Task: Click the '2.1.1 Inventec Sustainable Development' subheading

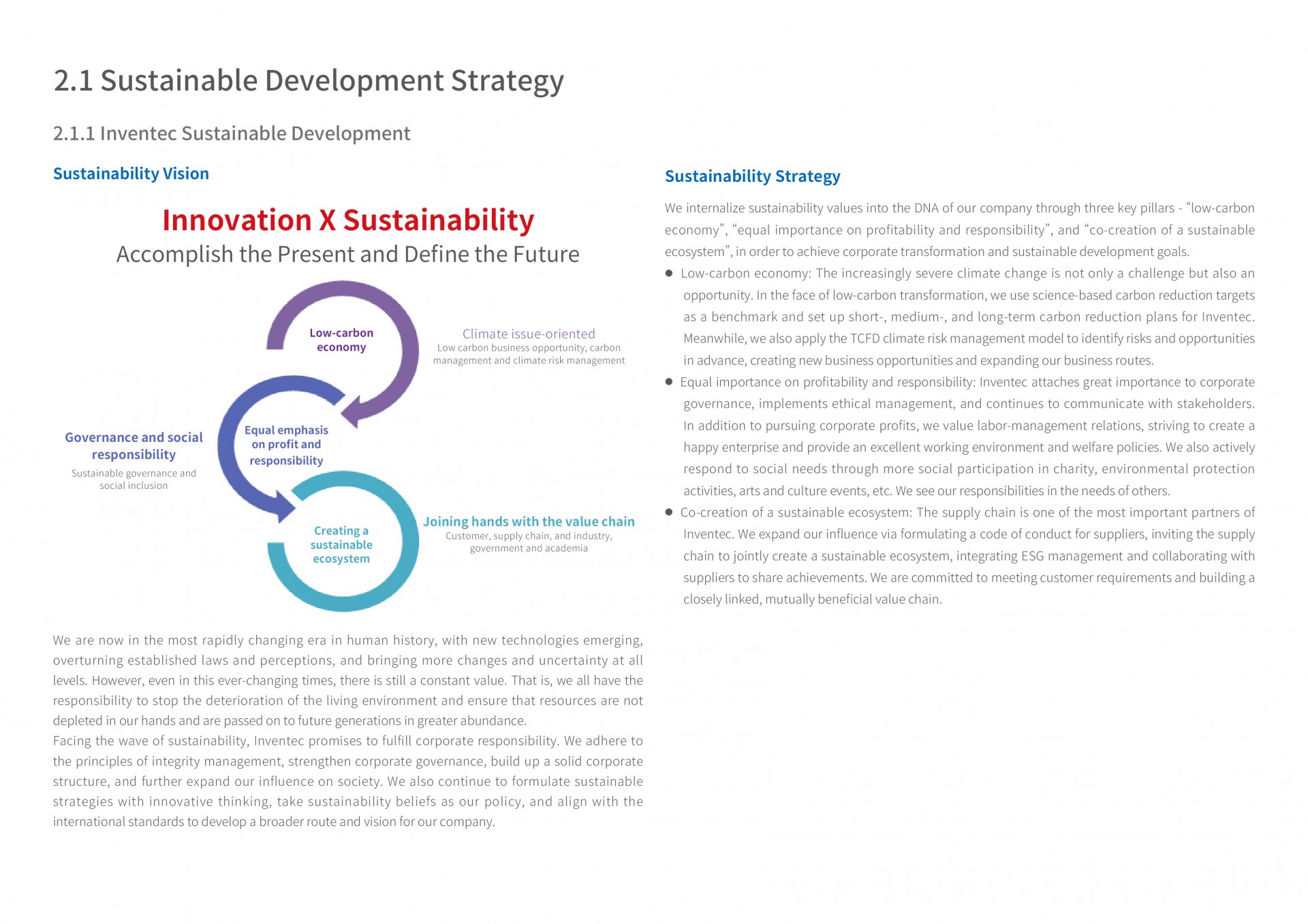Action: pyautogui.click(x=232, y=133)
